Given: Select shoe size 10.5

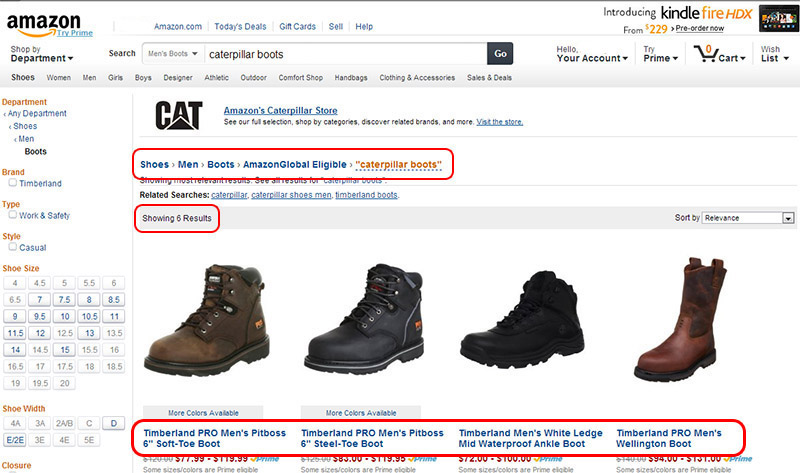Looking at the screenshot, I should pos(87,315).
